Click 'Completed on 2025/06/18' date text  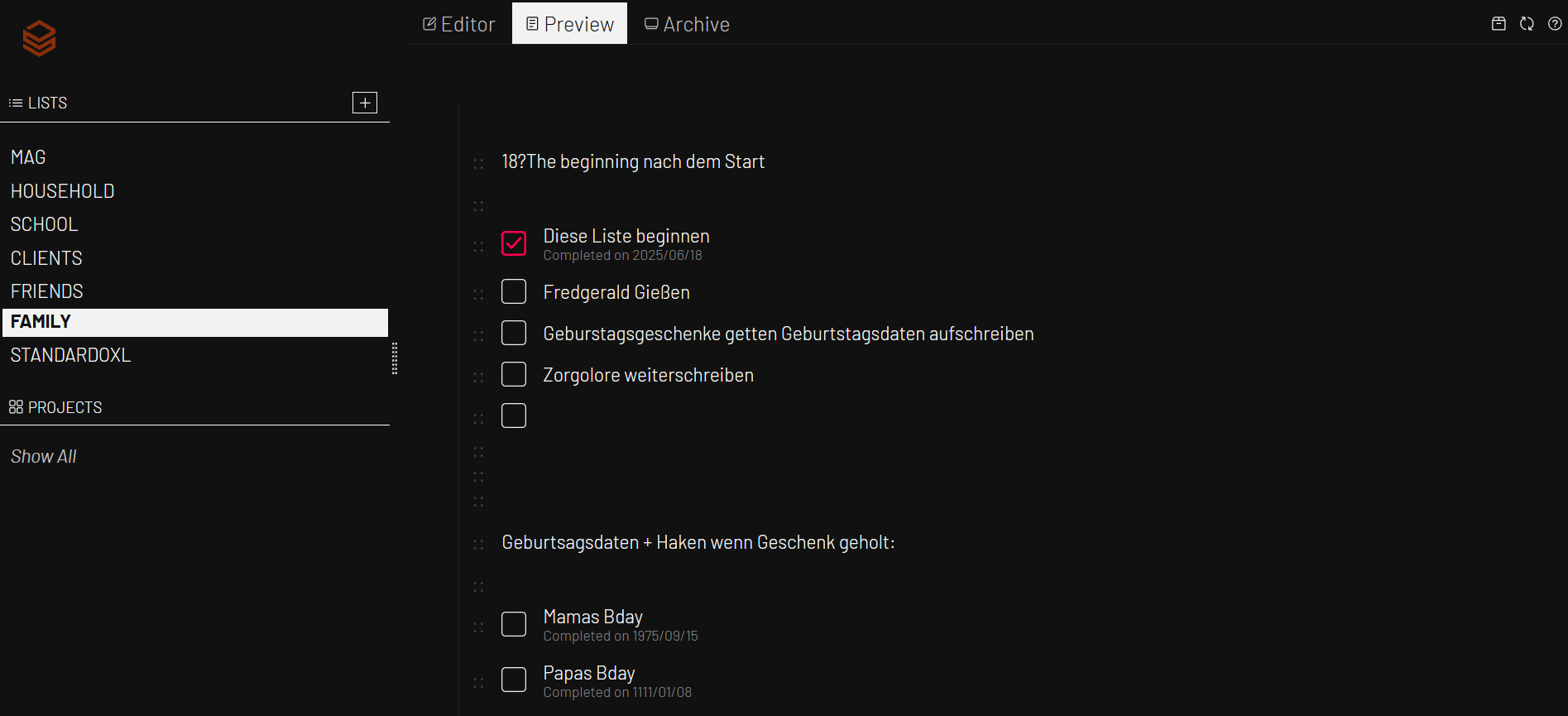point(622,256)
